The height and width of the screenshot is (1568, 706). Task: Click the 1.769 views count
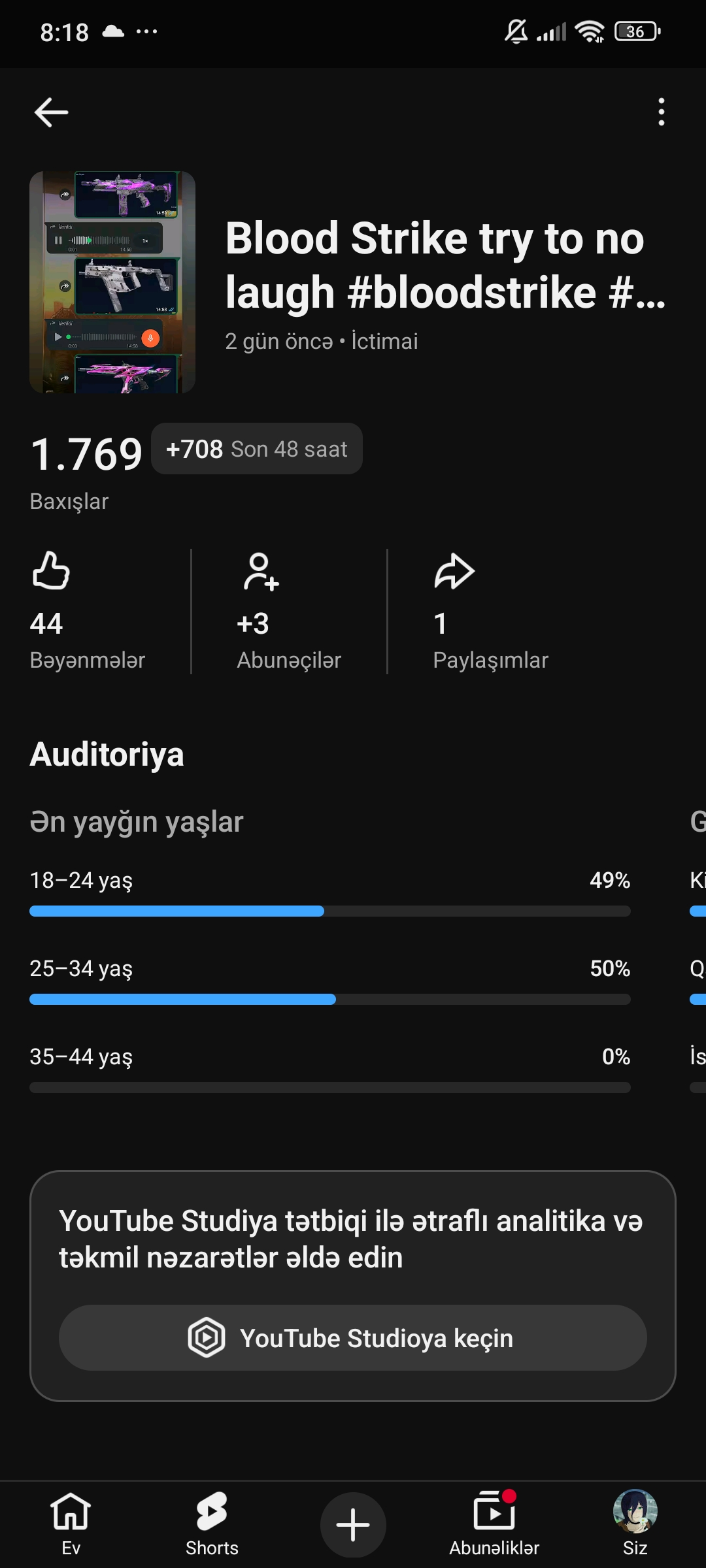point(86,454)
